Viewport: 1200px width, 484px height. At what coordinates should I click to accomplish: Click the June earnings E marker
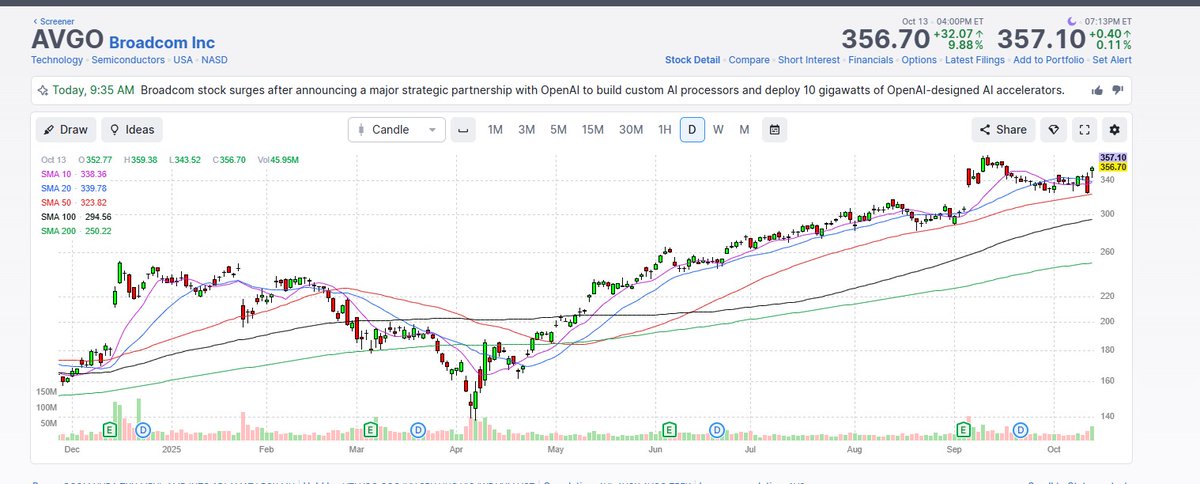coord(668,430)
